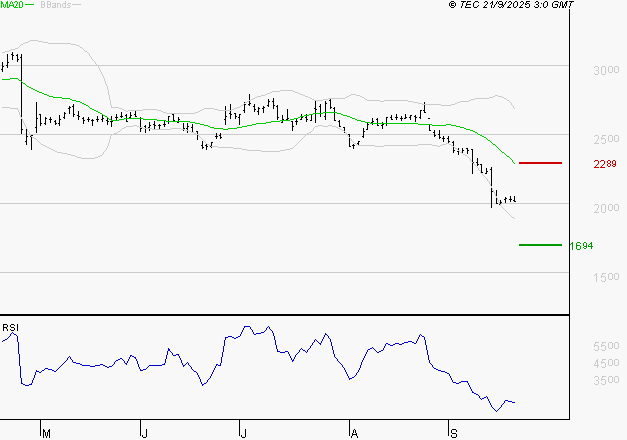Click the A month marker on time axis

click(354, 434)
